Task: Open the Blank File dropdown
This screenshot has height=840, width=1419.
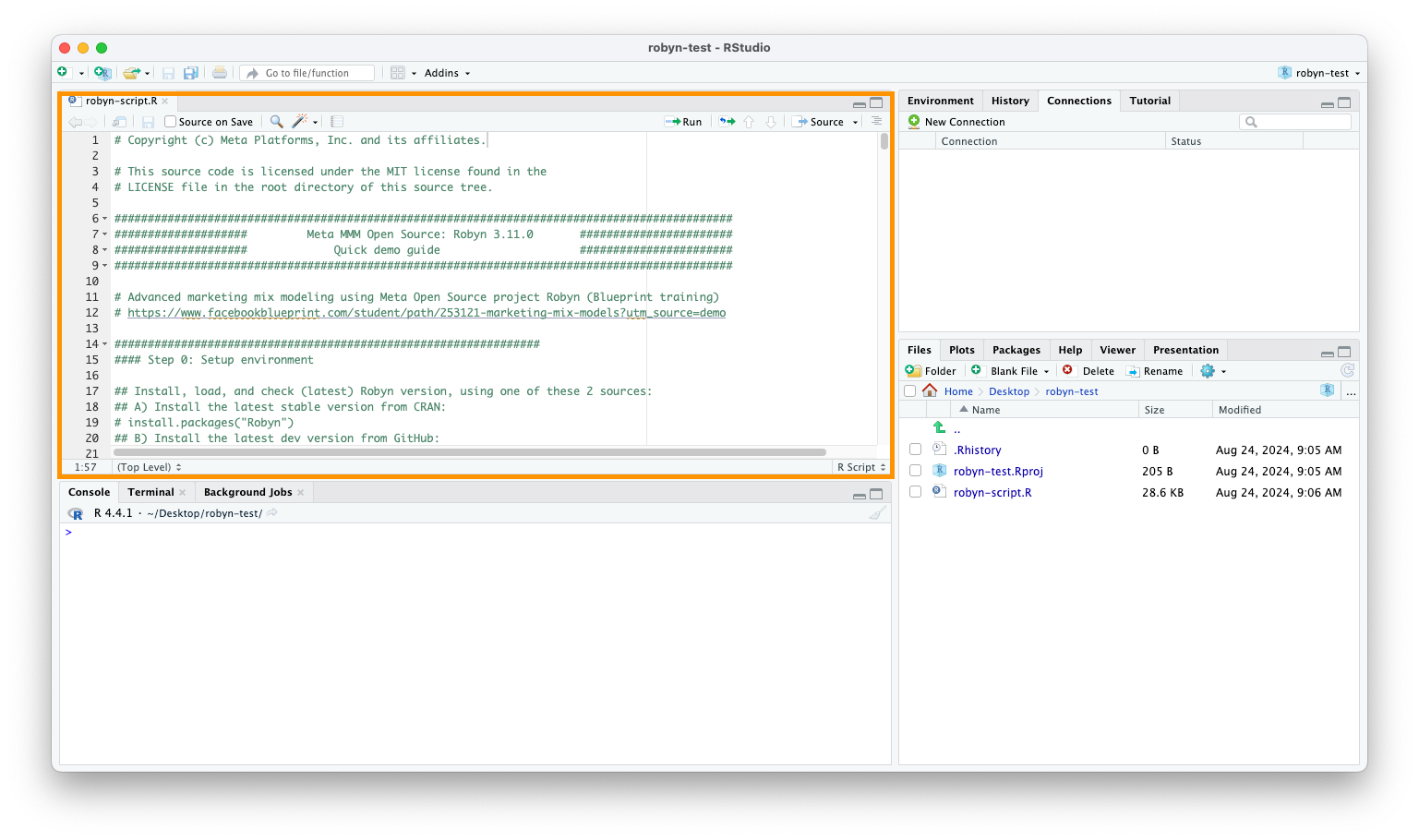Action: [x=1046, y=370]
